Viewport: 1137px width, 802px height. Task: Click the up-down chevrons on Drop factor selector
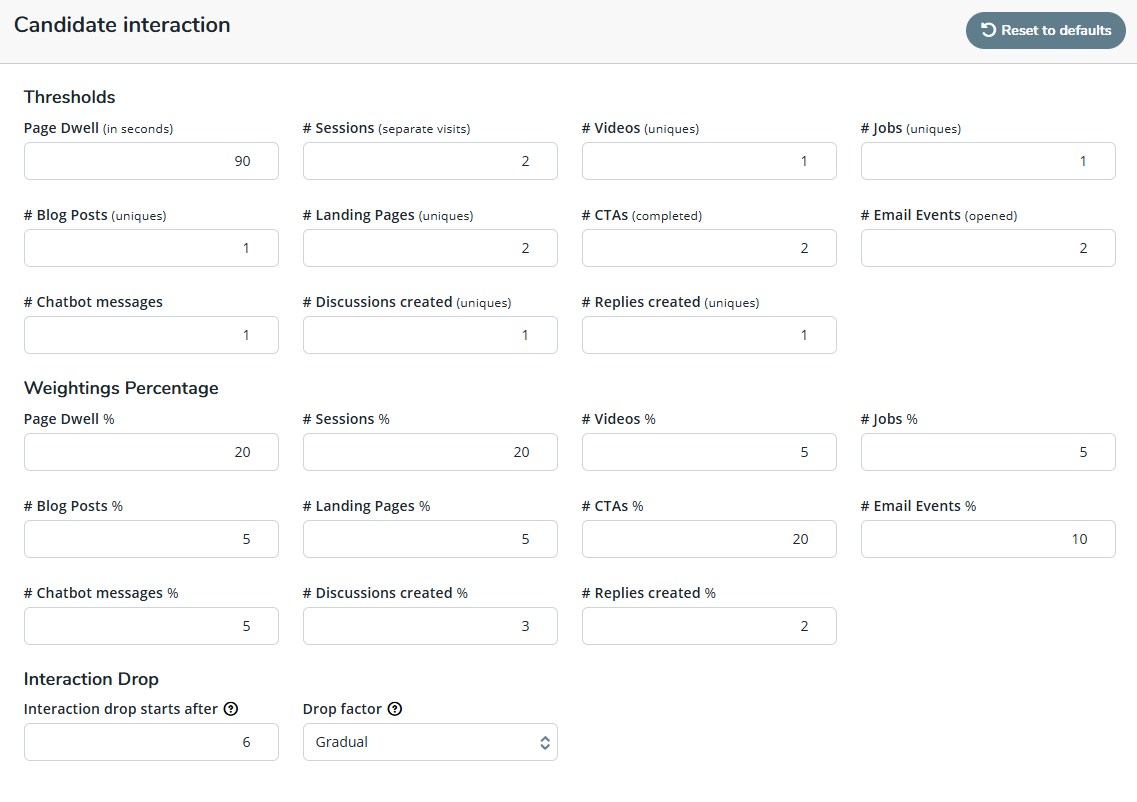pos(545,742)
